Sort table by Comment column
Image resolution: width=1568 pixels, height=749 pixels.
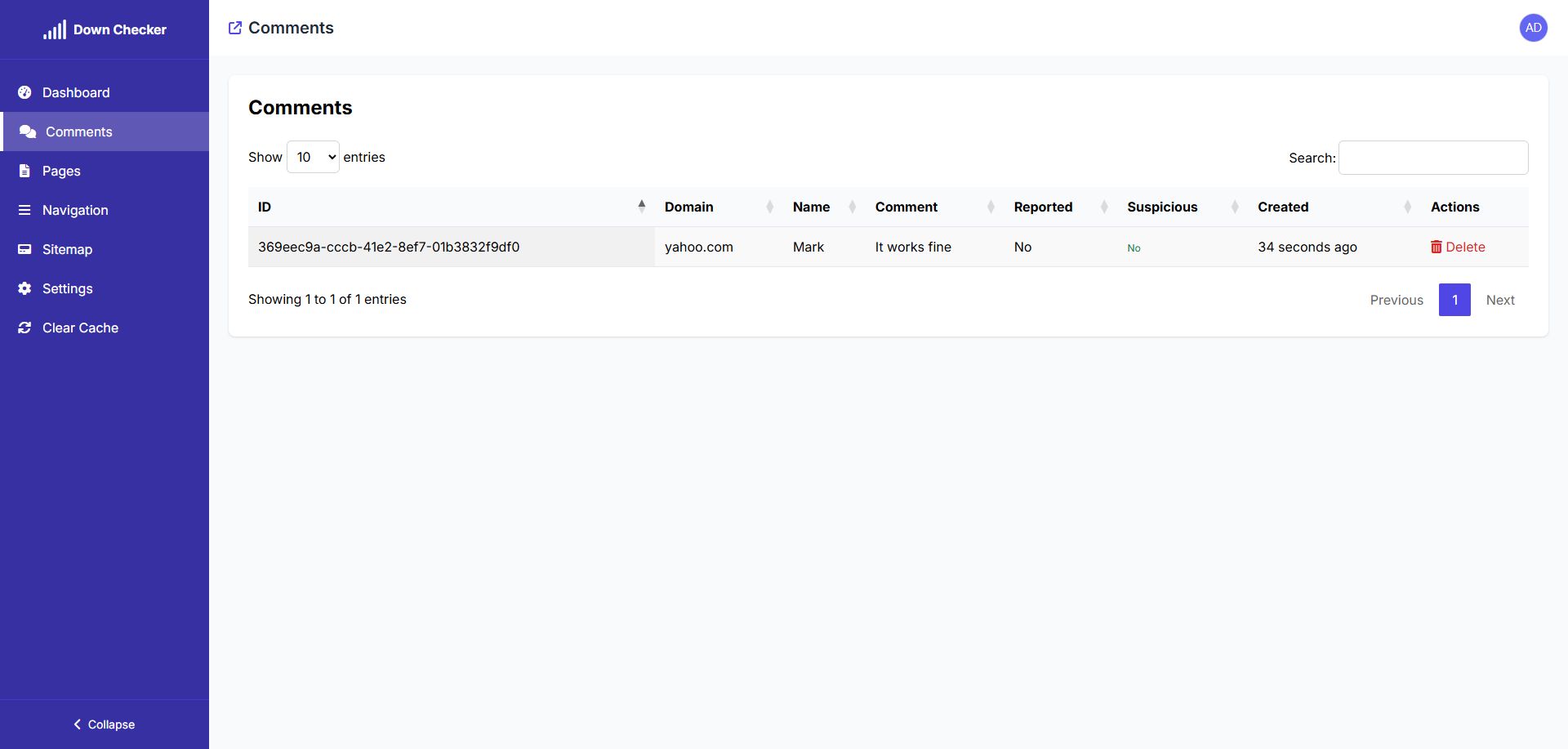pyautogui.click(x=935, y=207)
